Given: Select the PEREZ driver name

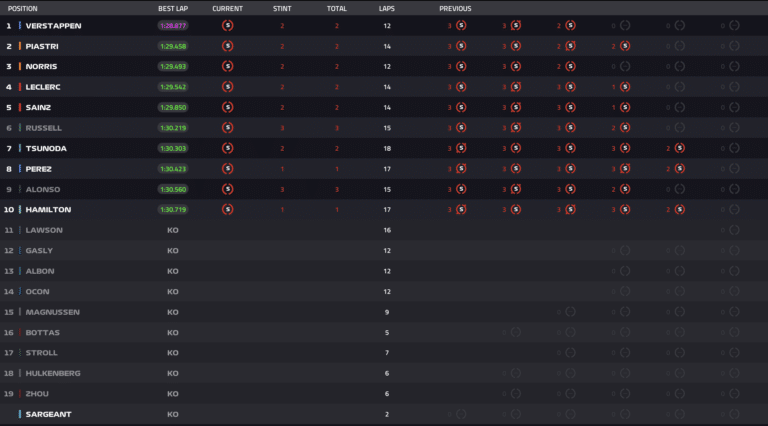Looking at the screenshot, I should [x=39, y=169].
